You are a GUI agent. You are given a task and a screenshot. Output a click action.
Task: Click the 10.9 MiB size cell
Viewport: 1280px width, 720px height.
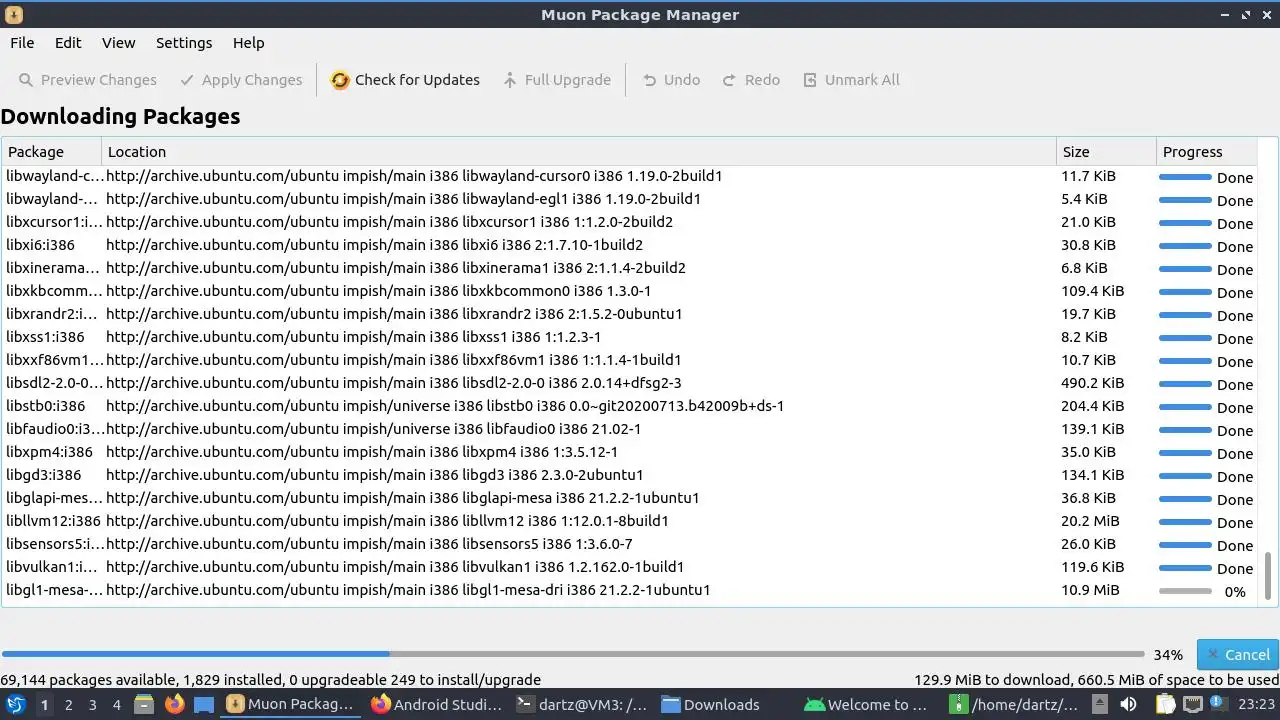click(1090, 590)
